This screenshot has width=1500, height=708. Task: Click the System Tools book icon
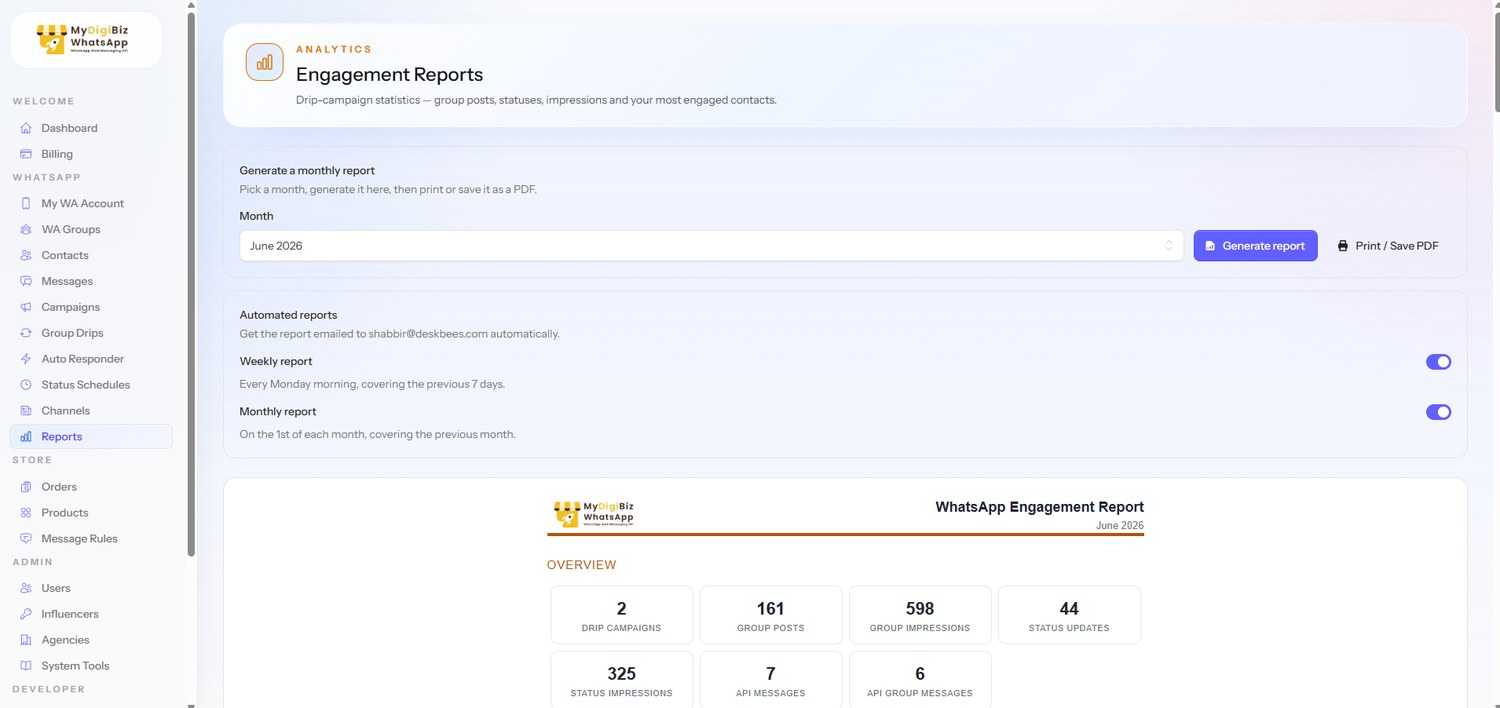(x=26, y=666)
